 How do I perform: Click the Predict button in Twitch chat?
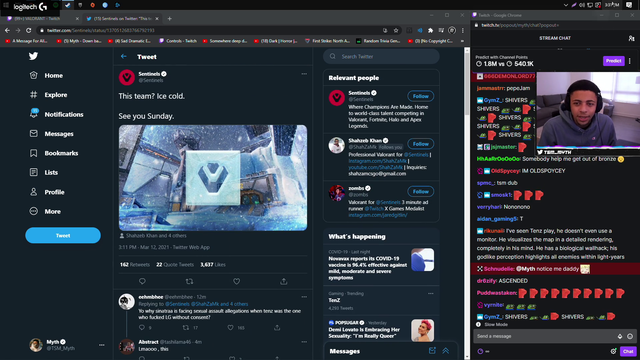click(613, 61)
